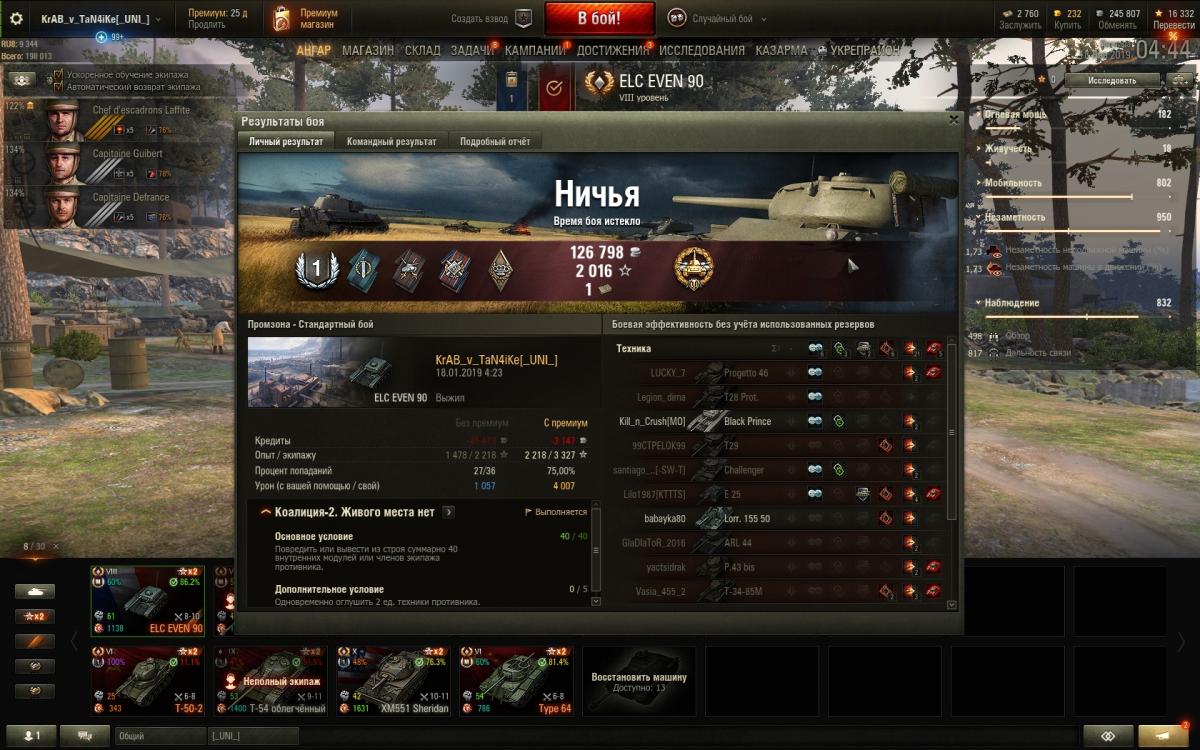Open the settings gear menu
This screenshot has height=750, width=1200.
[x=16, y=18]
